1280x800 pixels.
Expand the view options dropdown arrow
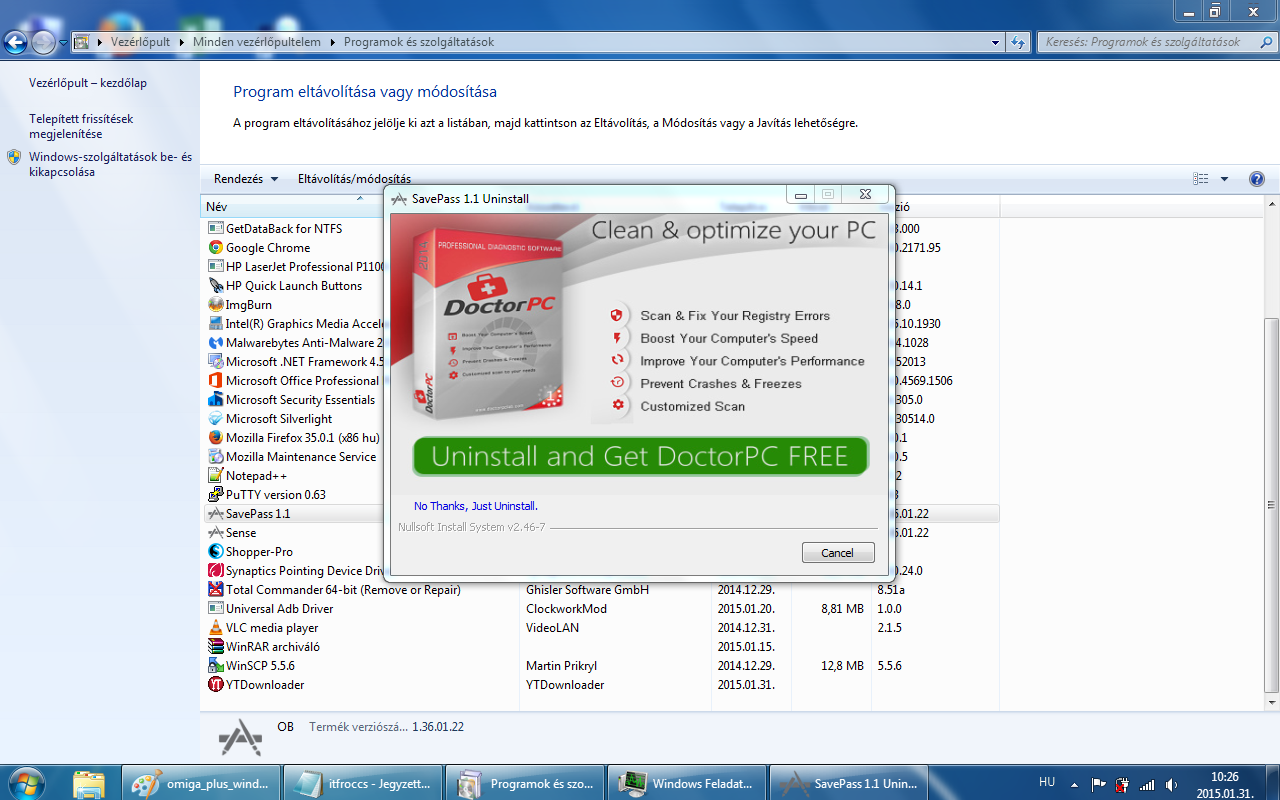click(1225, 179)
